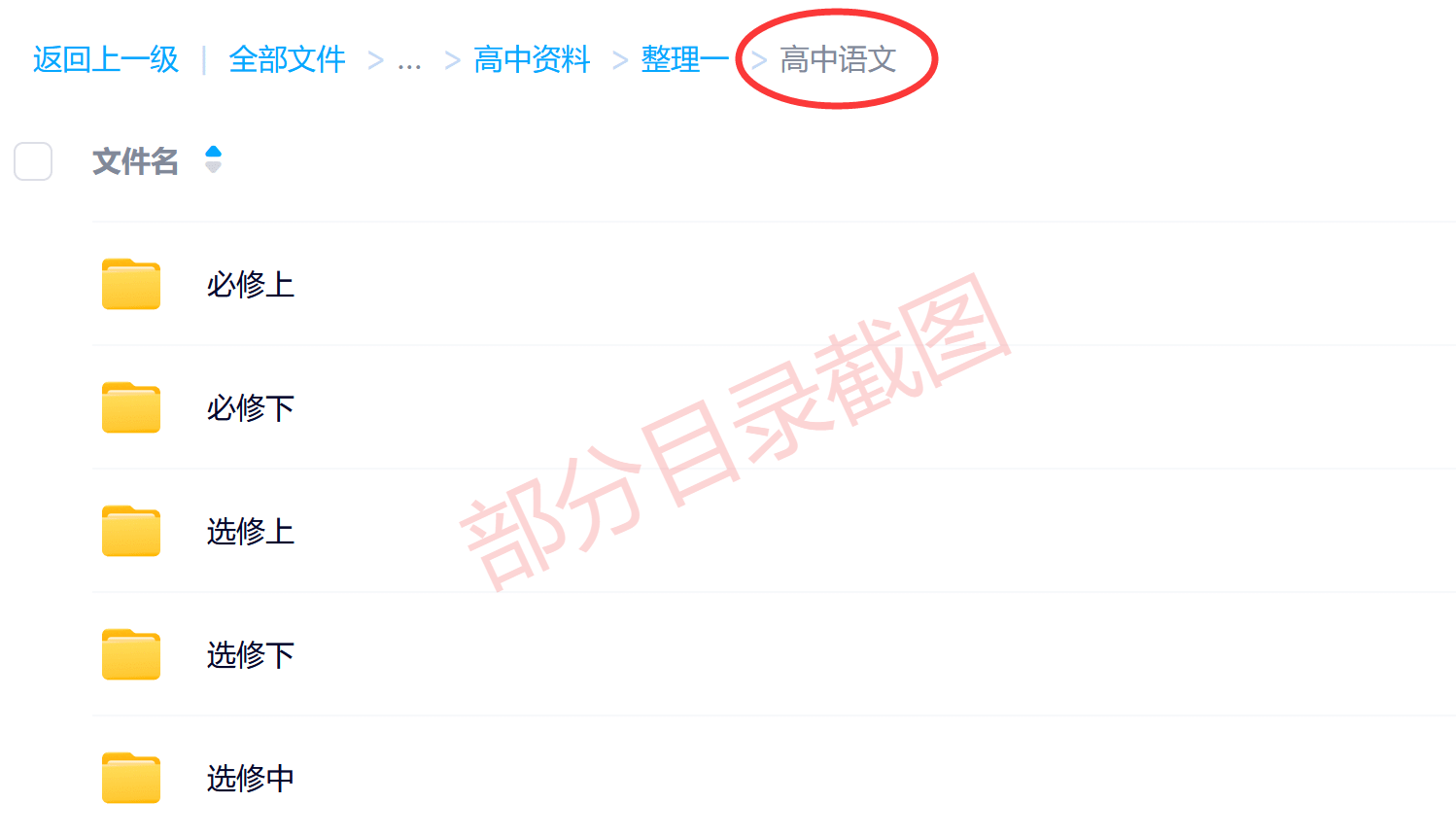
Task: Toggle the select-all files checkbox
Action: (x=33, y=161)
